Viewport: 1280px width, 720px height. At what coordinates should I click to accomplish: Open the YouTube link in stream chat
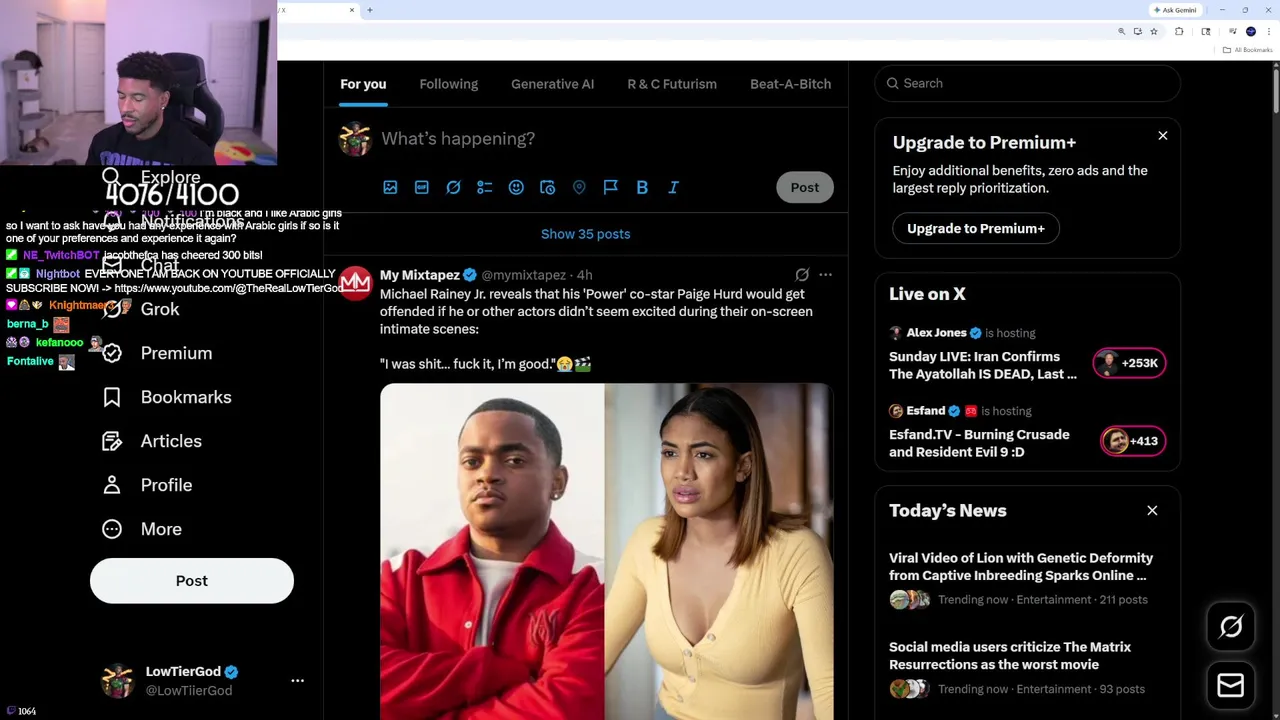click(230, 288)
